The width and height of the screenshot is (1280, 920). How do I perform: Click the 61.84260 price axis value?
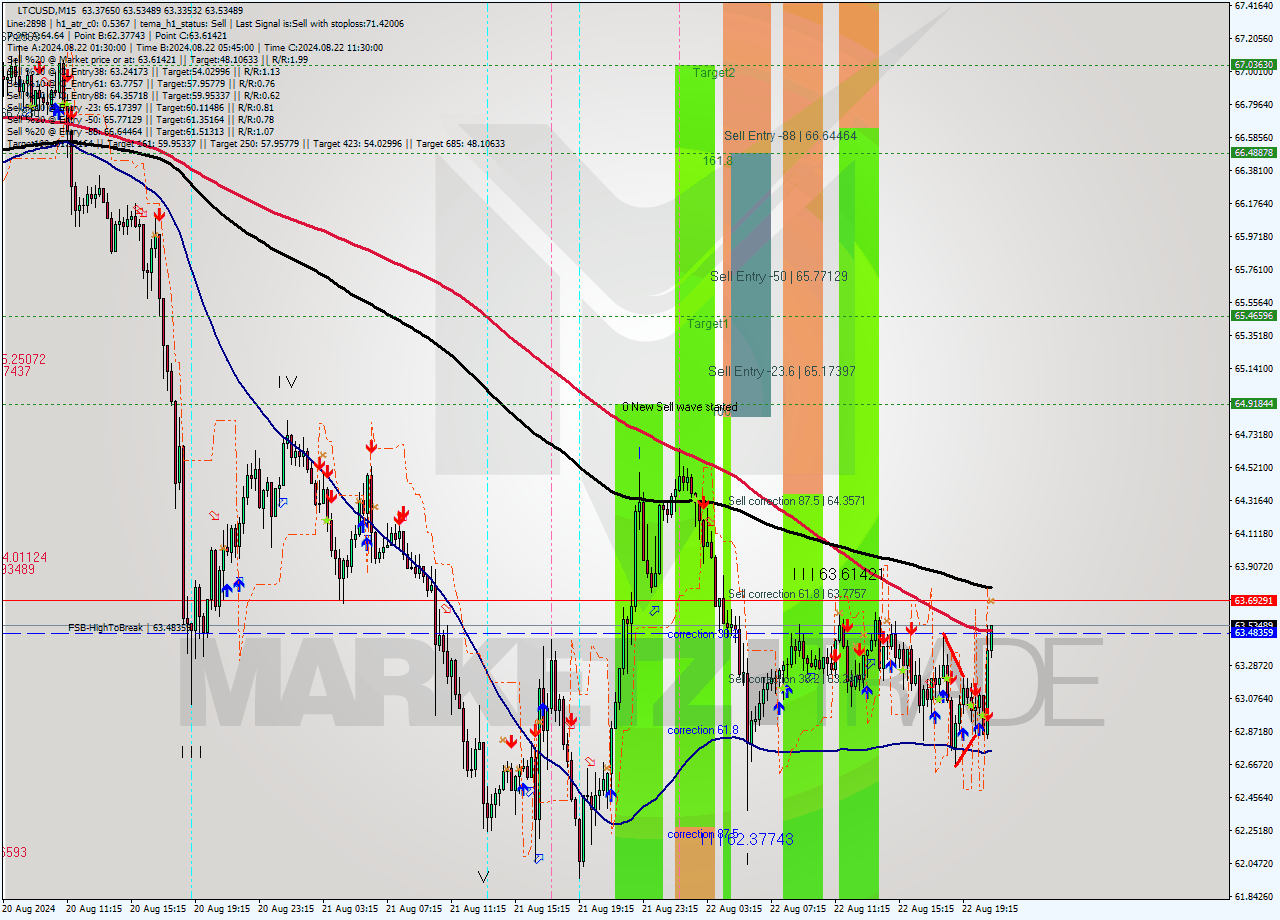tap(1253, 896)
